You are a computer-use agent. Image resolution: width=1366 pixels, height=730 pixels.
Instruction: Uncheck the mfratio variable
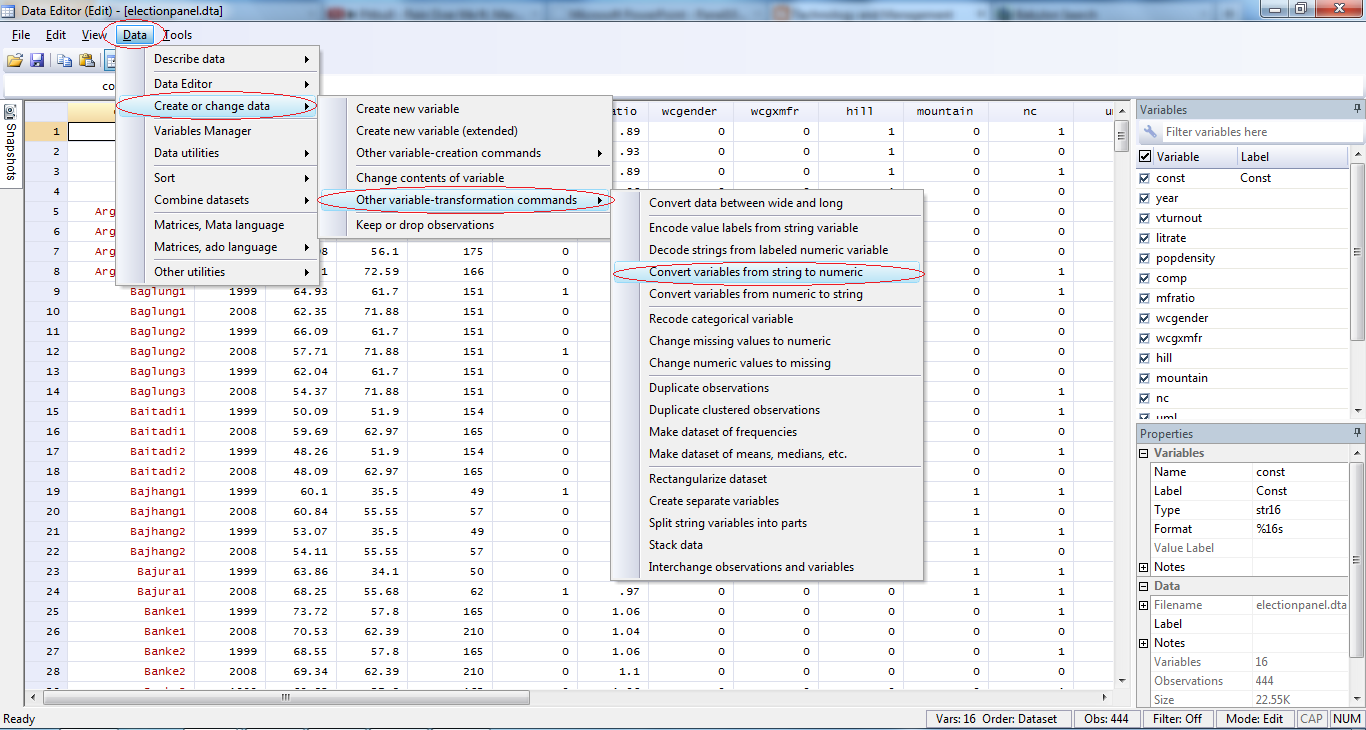(x=1146, y=297)
